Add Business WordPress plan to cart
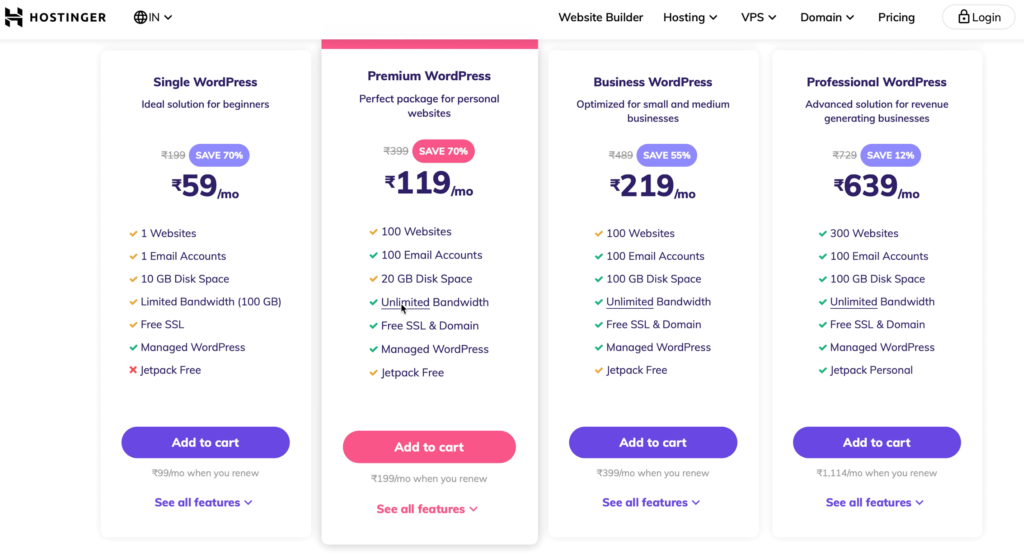This screenshot has height=556, width=1024. [653, 442]
